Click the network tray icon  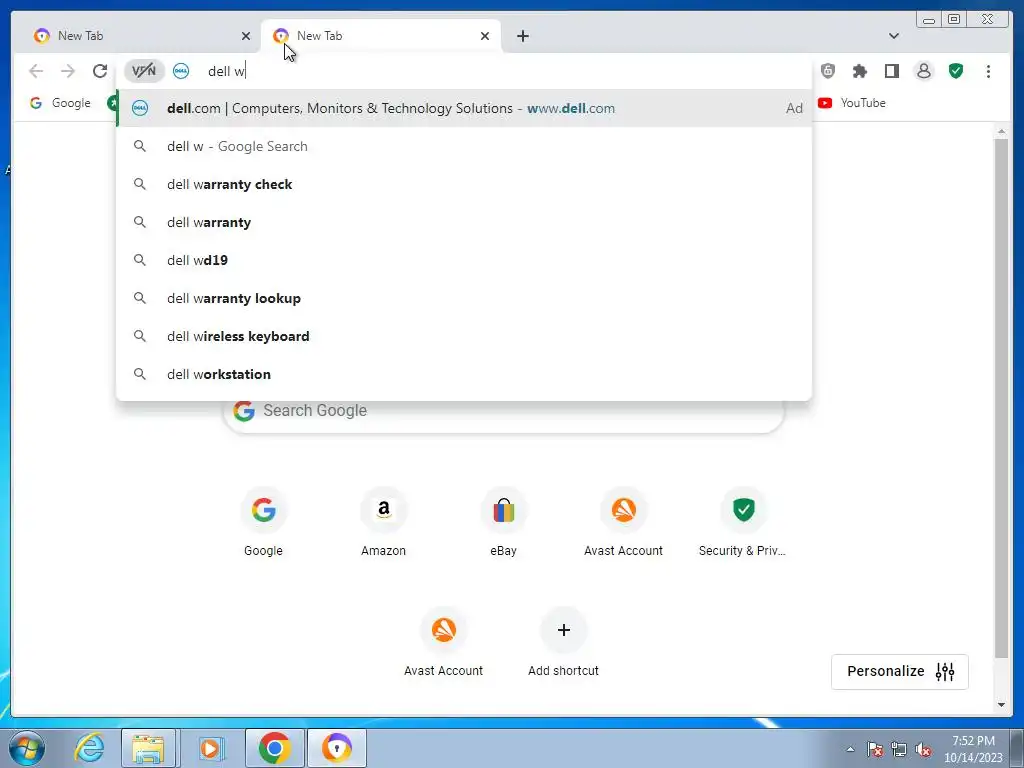899,750
